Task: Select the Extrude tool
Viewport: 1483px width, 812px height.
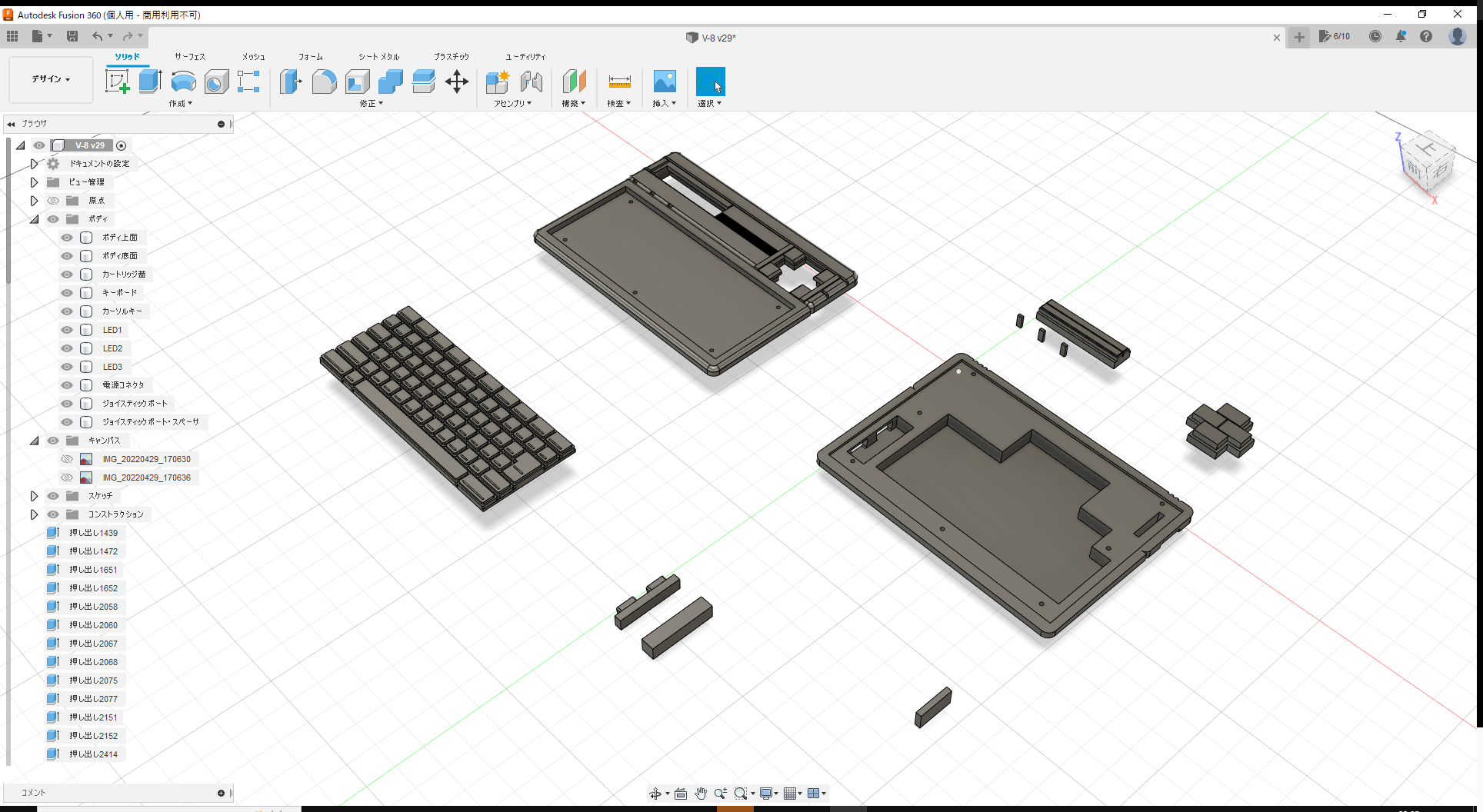Action: click(x=149, y=82)
